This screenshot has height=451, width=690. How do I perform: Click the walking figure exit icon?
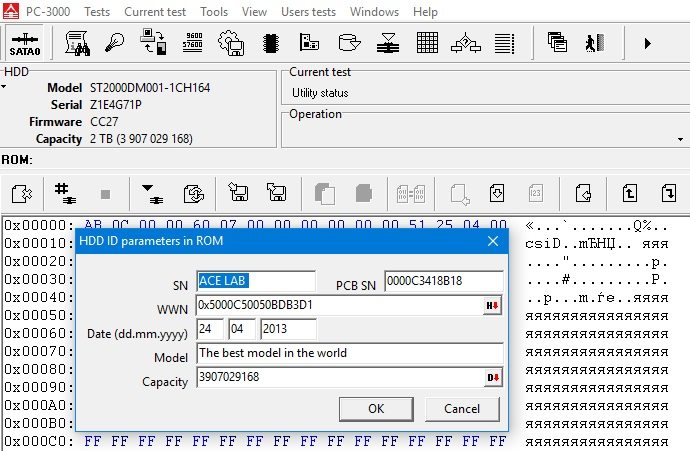tap(595, 43)
